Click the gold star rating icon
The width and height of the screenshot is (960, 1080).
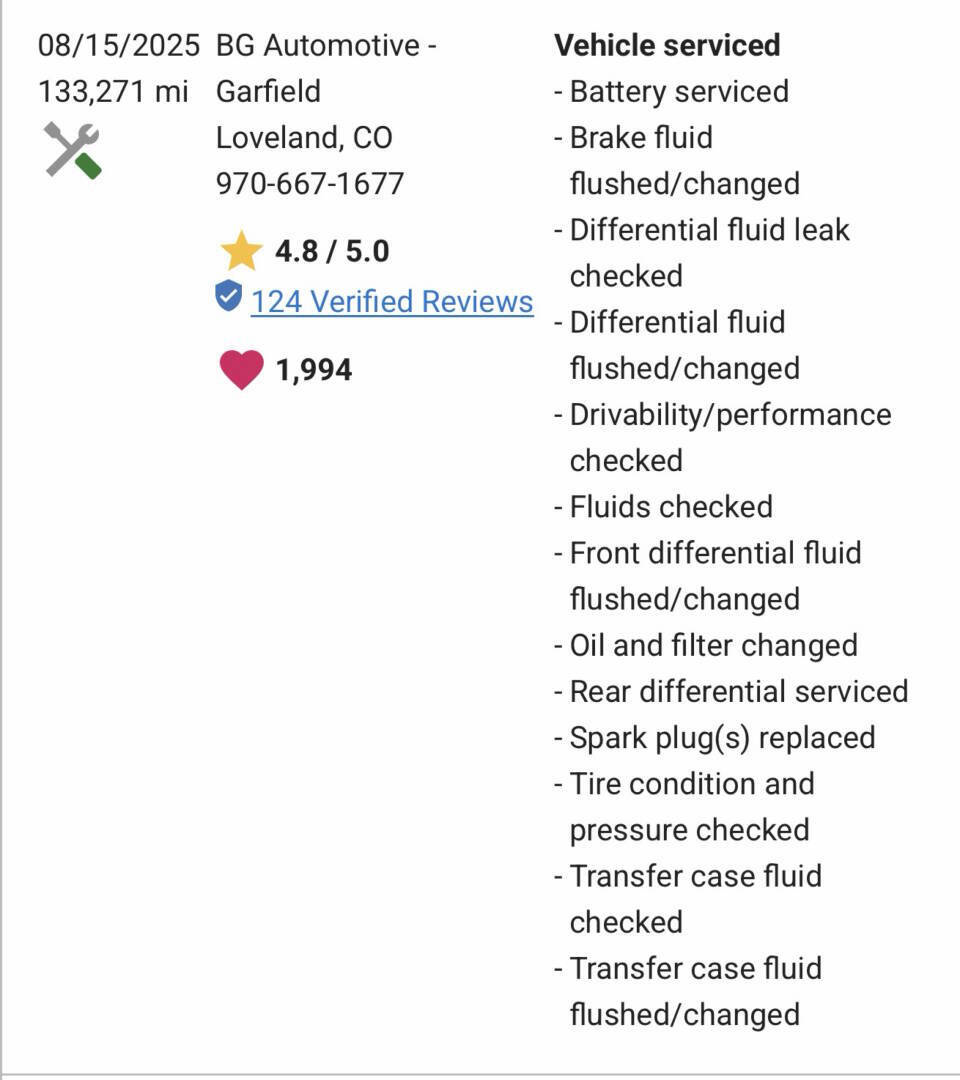[x=241, y=251]
